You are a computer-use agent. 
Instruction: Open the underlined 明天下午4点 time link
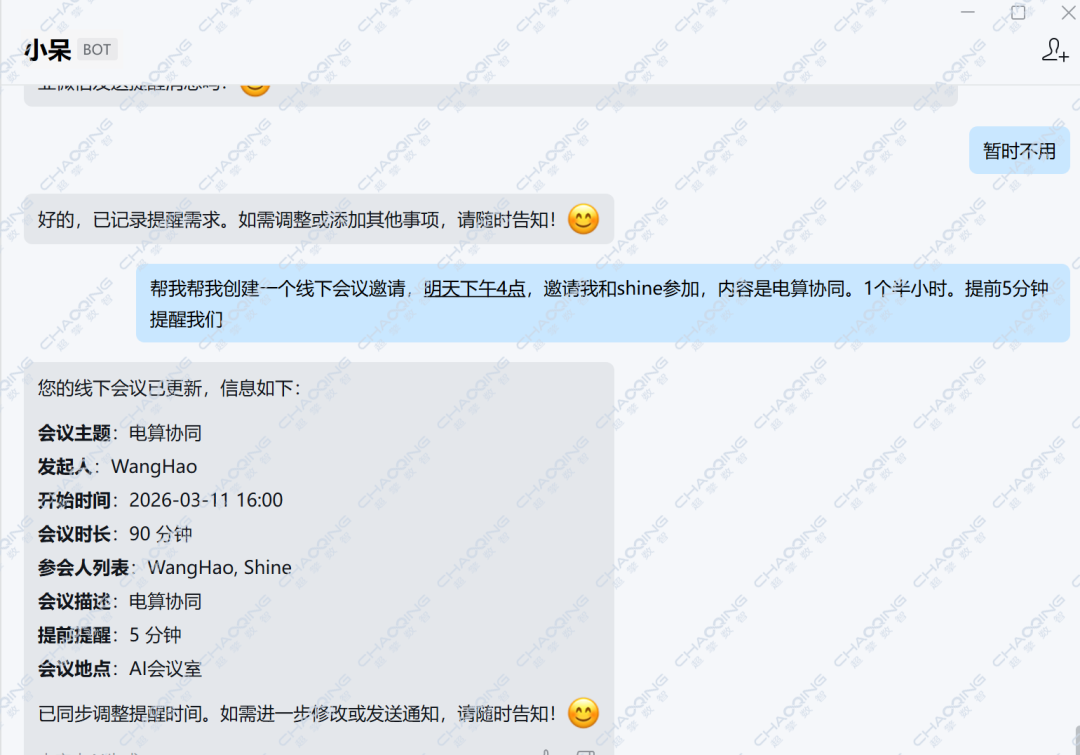[474, 289]
